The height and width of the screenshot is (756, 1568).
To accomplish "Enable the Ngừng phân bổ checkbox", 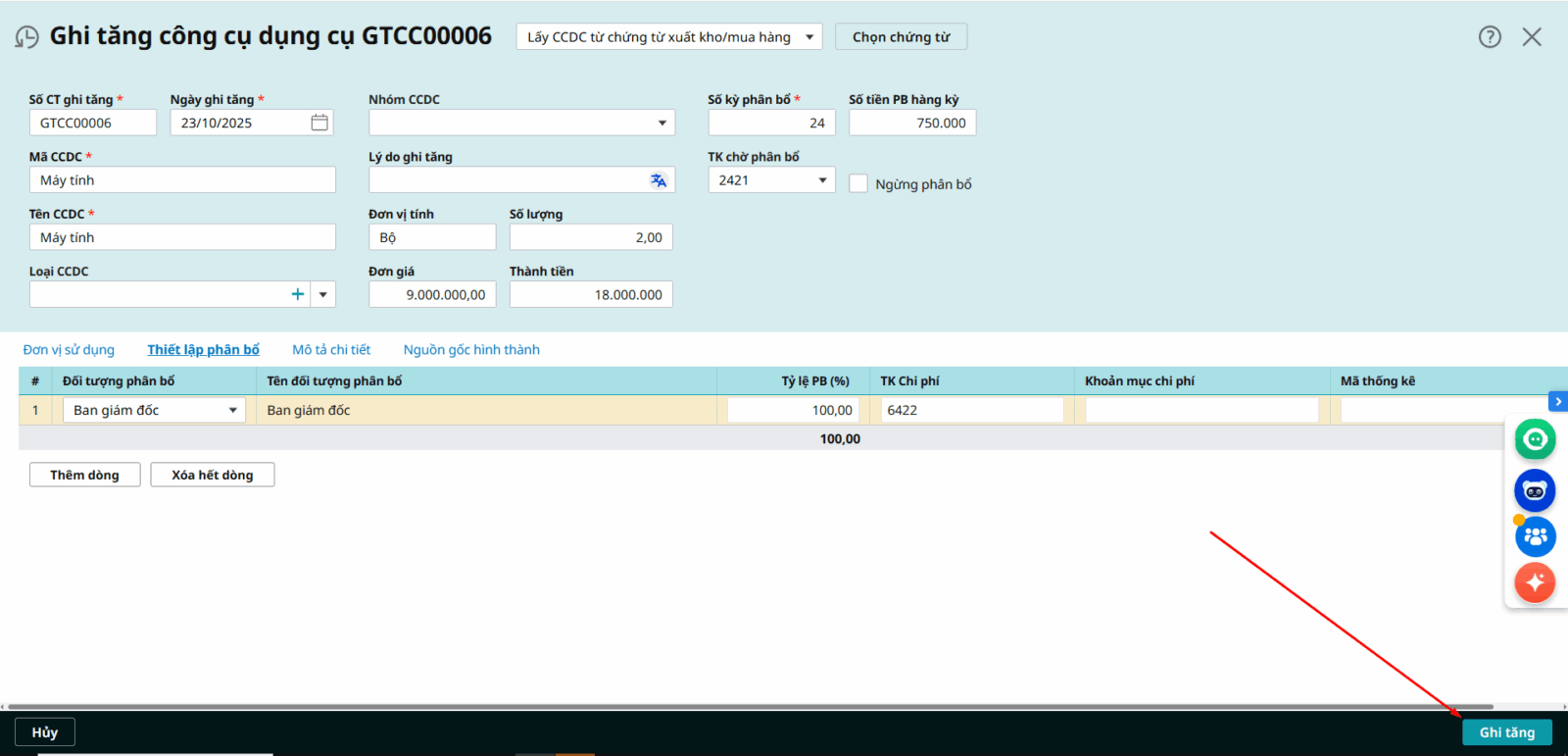I will coord(858,184).
